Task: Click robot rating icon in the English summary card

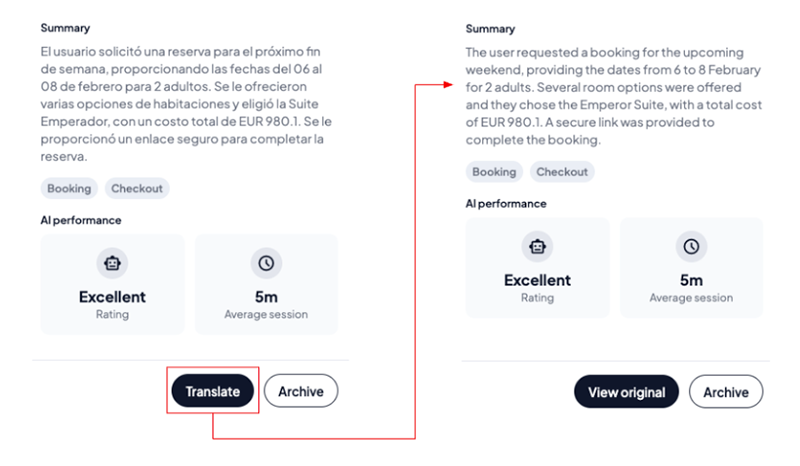Action: [537, 246]
